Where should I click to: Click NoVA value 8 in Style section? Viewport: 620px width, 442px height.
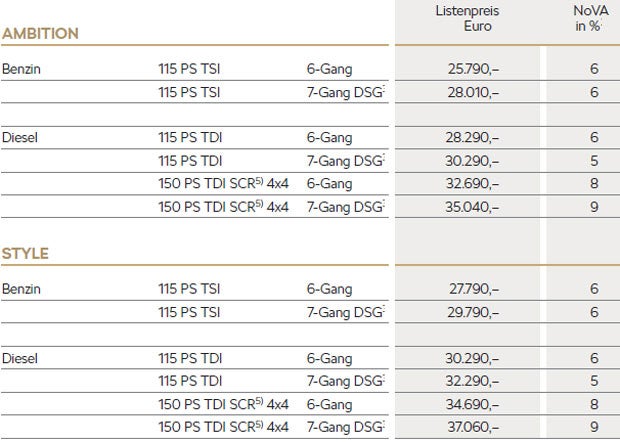point(594,404)
